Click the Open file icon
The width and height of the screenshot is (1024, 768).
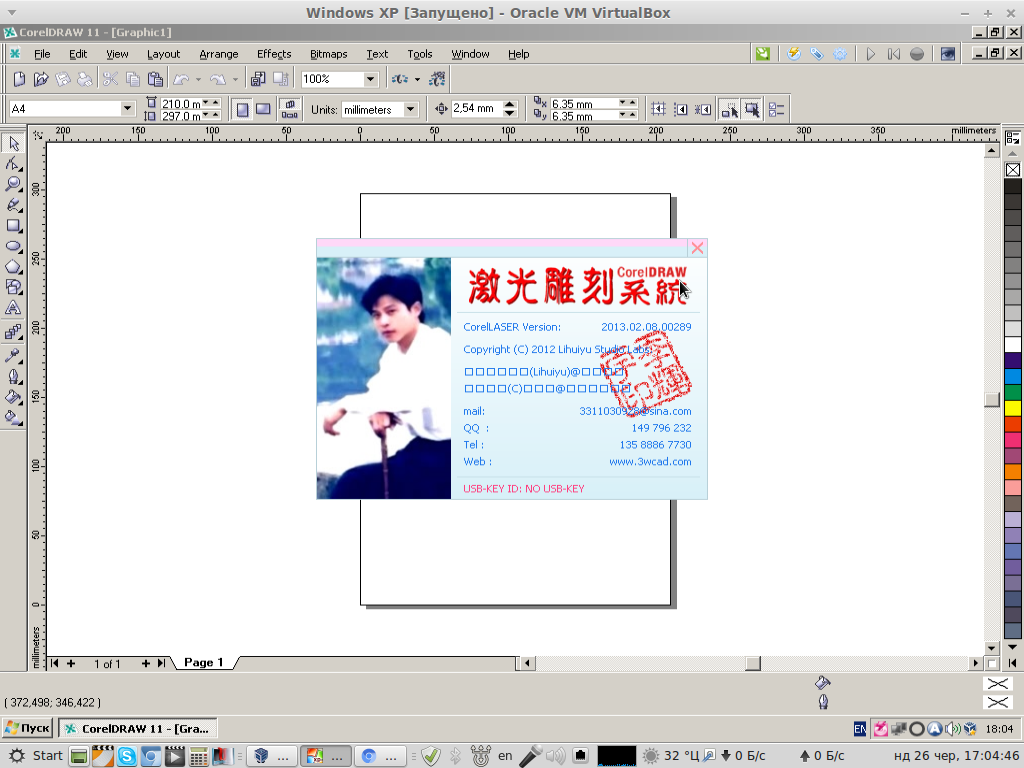(x=40, y=79)
